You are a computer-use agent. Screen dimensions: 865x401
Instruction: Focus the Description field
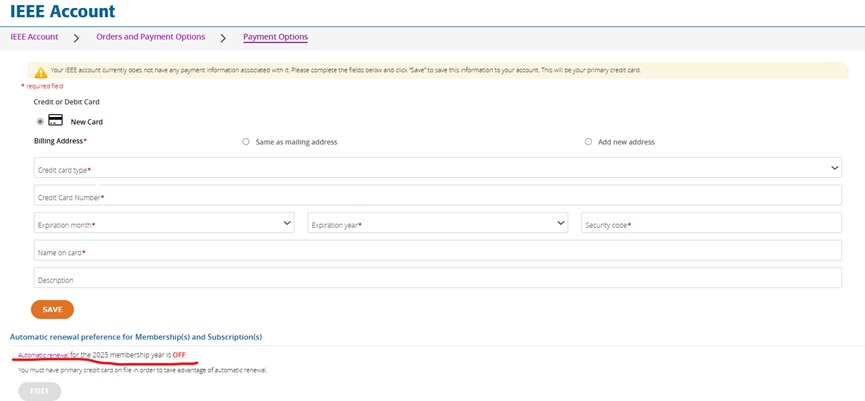coord(437,278)
